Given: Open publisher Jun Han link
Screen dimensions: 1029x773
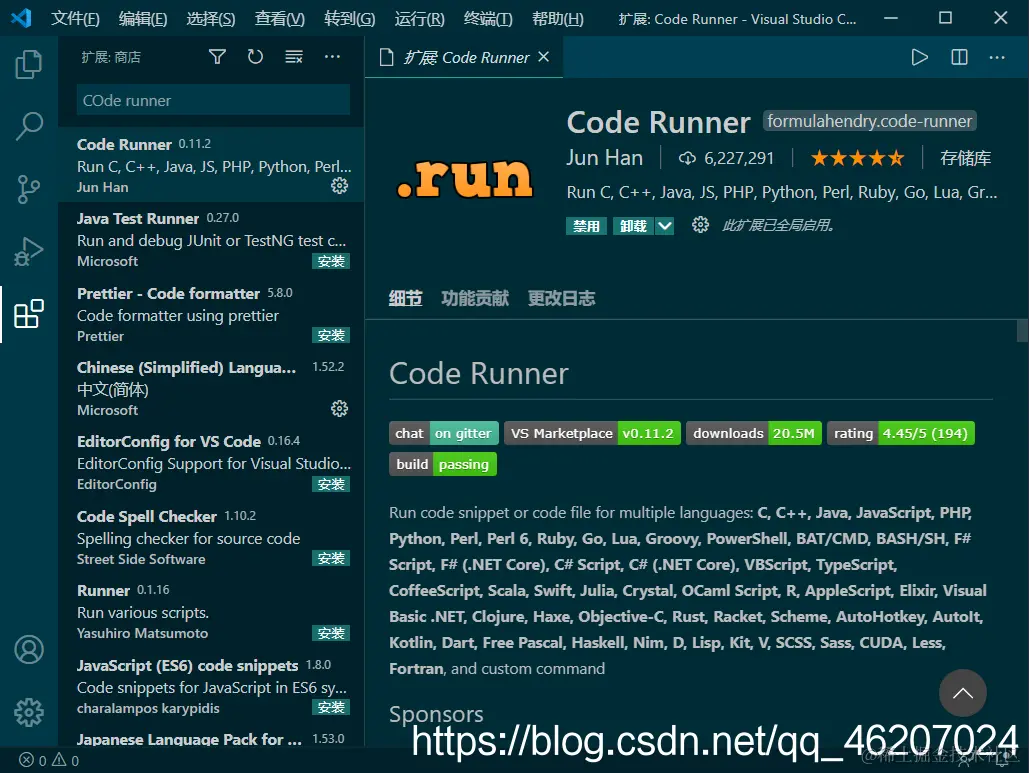Looking at the screenshot, I should pyautogui.click(x=604, y=158).
